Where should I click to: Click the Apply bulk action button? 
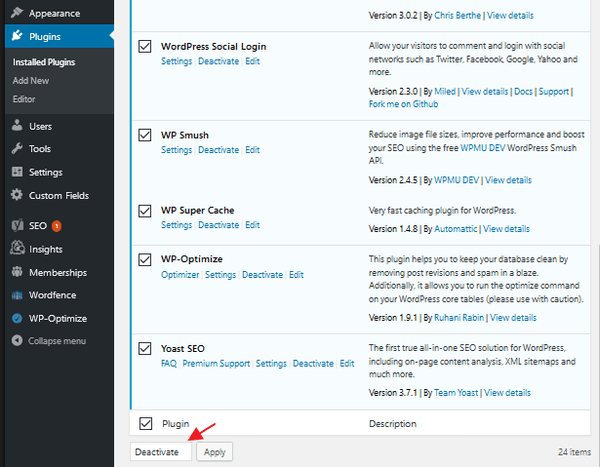click(x=214, y=452)
